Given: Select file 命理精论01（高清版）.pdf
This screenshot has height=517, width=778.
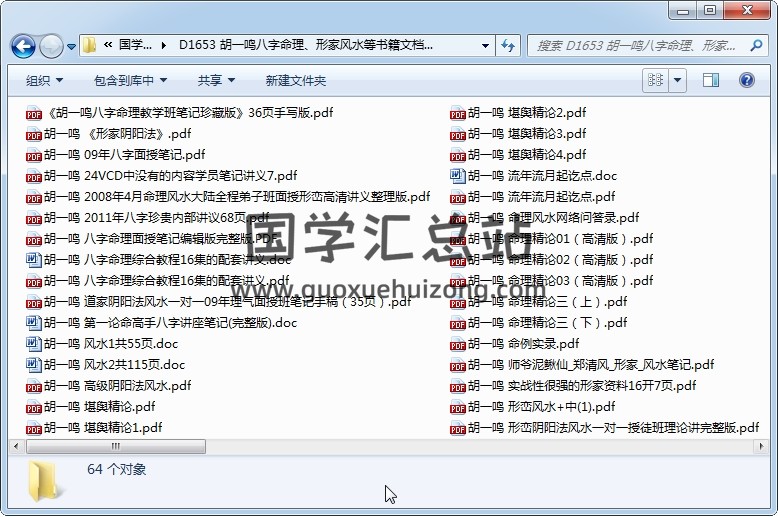Looking at the screenshot, I should [x=552, y=239].
